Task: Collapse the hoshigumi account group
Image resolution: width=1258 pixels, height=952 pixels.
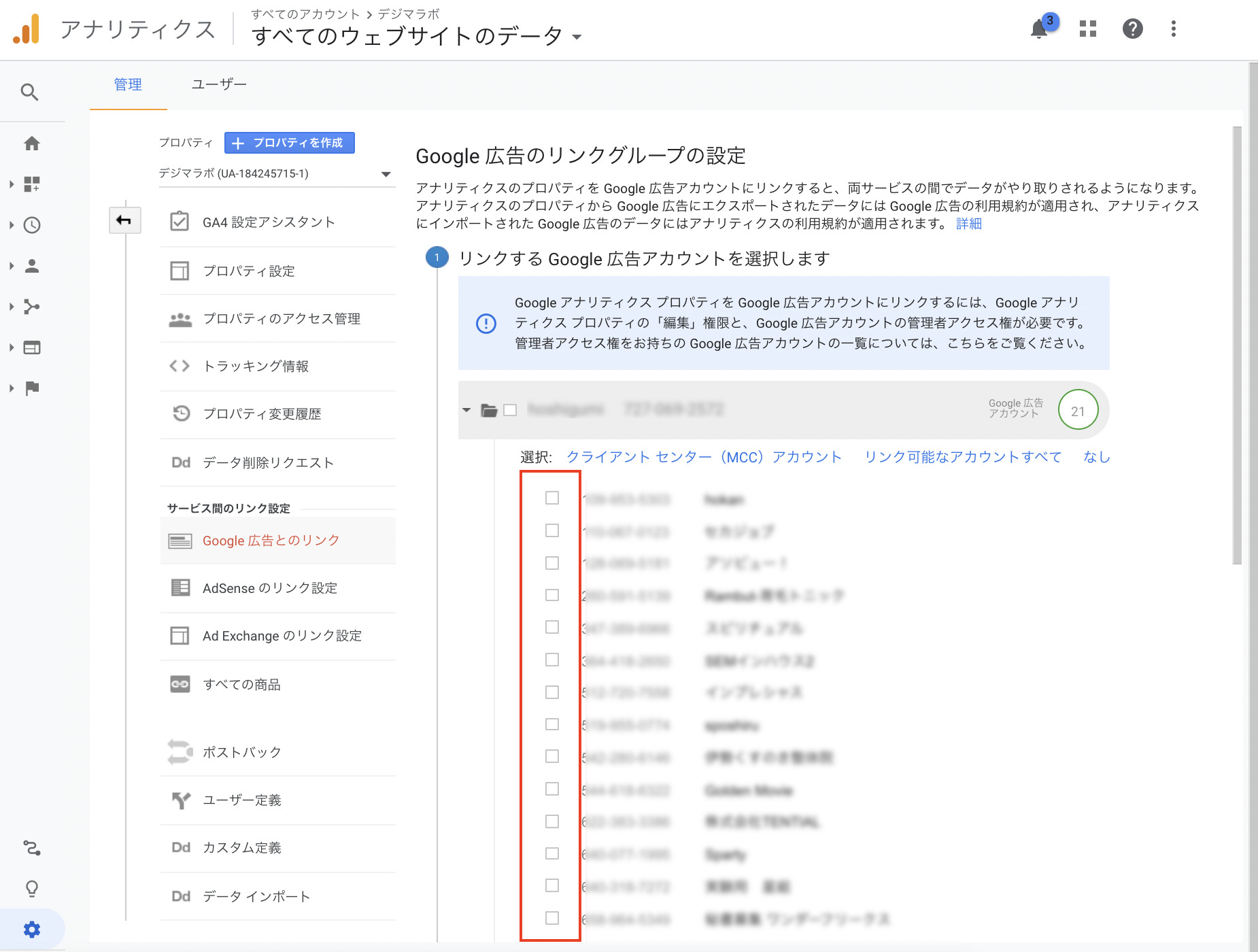Action: [466, 409]
